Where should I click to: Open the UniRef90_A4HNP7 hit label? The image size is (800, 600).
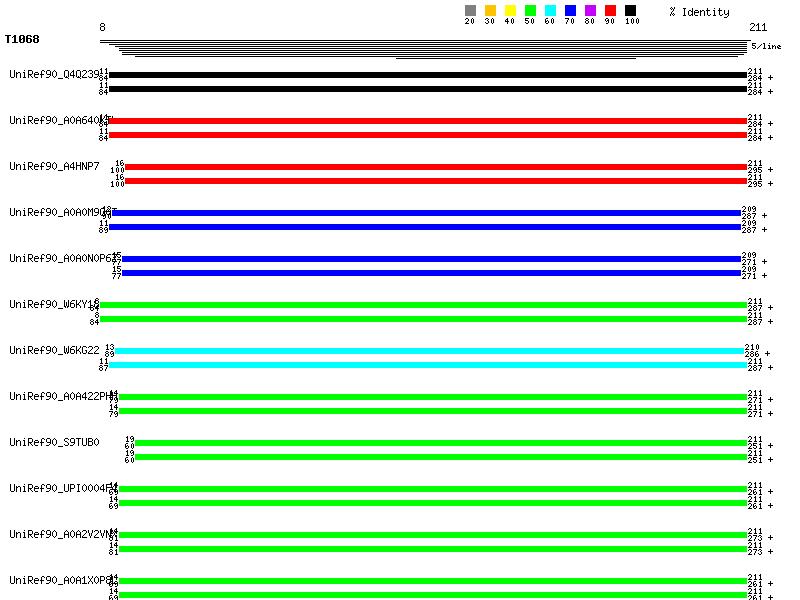pyautogui.click(x=55, y=166)
